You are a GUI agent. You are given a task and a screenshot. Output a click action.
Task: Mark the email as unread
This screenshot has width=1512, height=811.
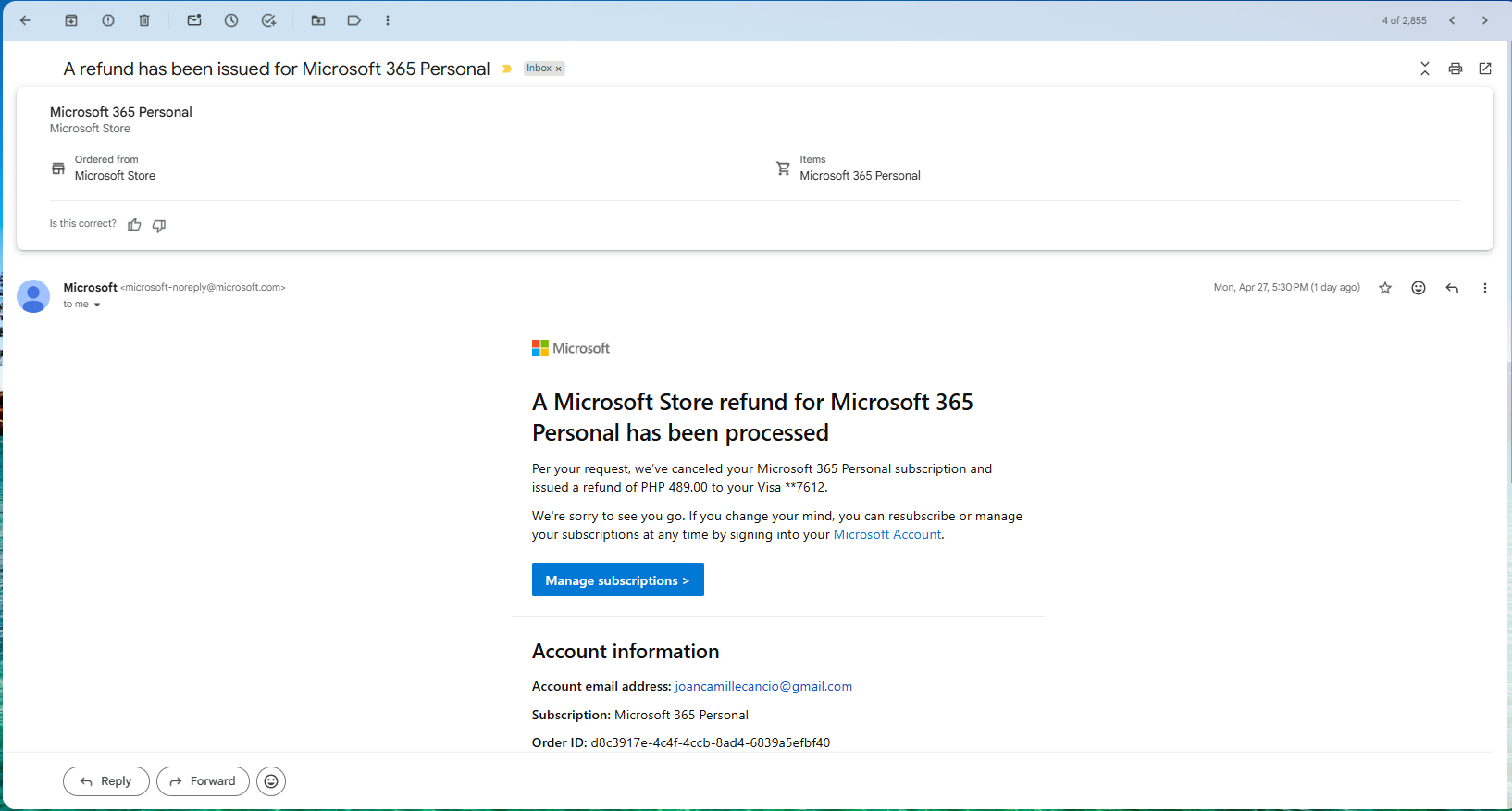pos(194,20)
